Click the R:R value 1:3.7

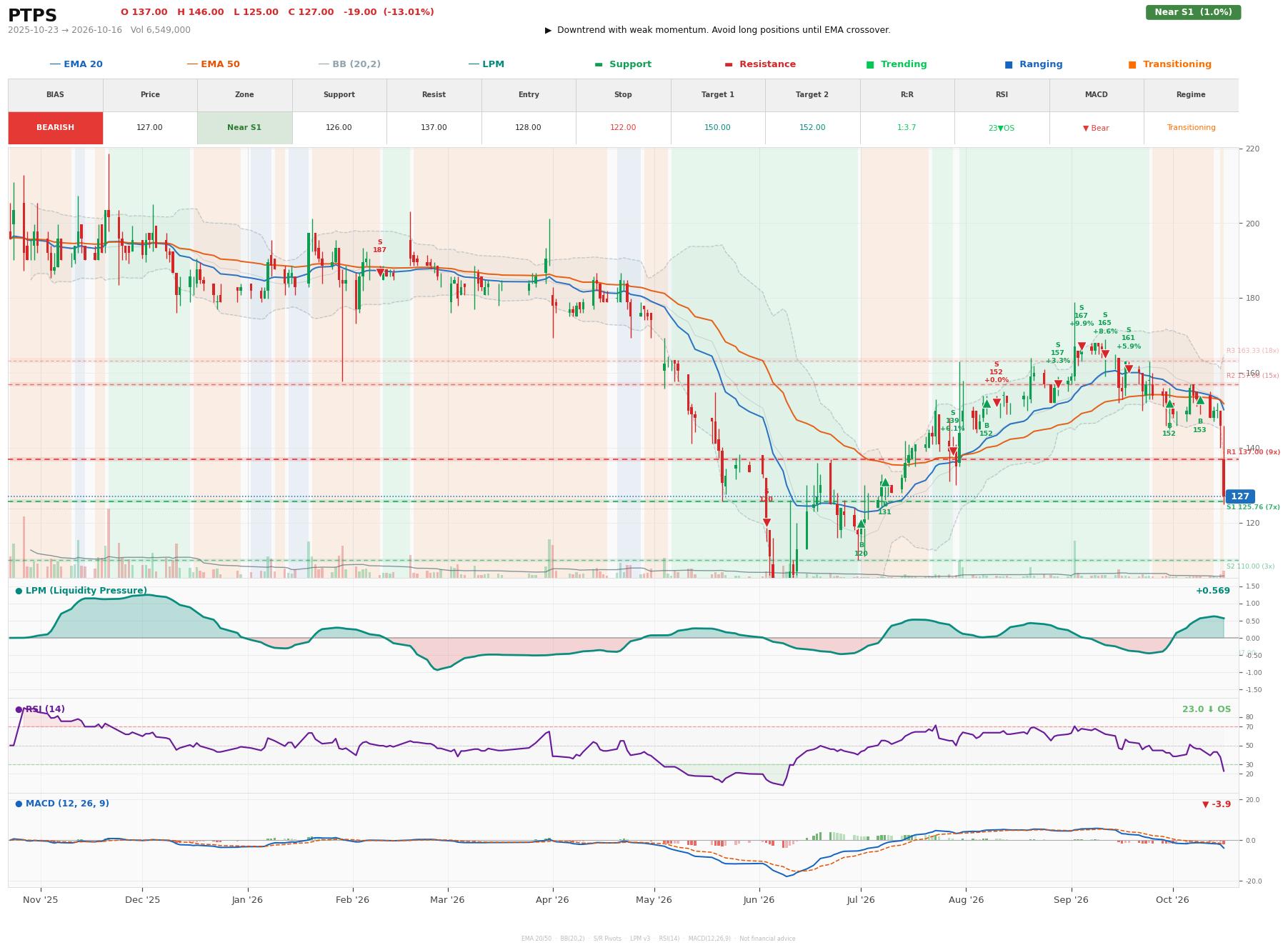[x=907, y=128]
